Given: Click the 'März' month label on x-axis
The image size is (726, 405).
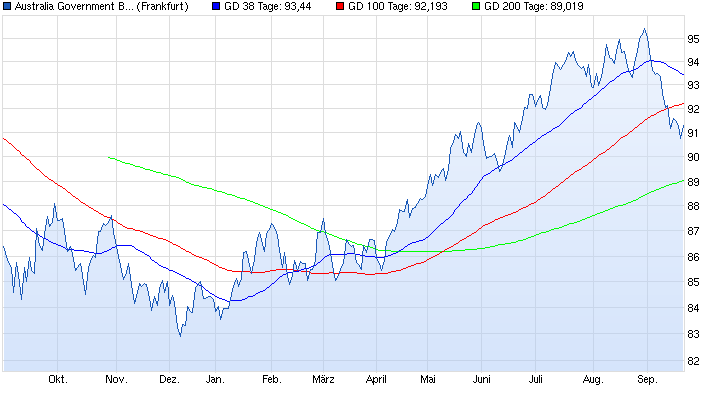Looking at the screenshot, I should tap(322, 380).
